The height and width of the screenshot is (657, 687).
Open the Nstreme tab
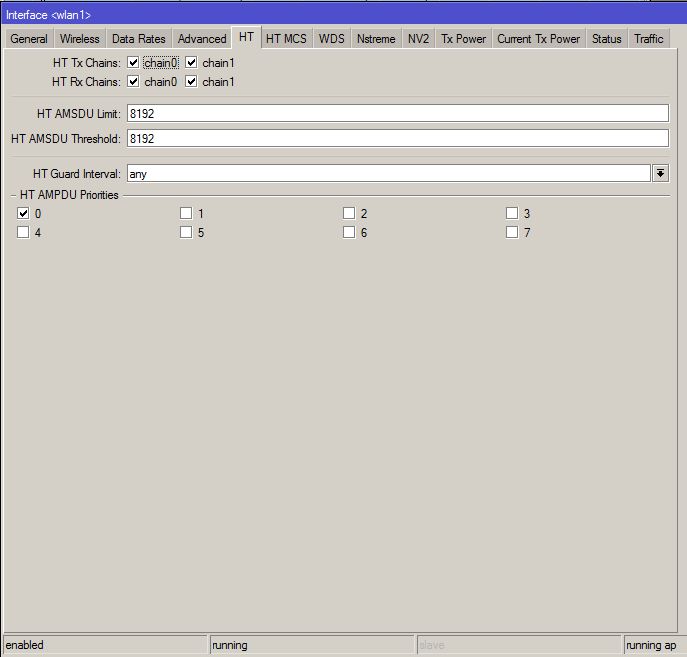376,39
